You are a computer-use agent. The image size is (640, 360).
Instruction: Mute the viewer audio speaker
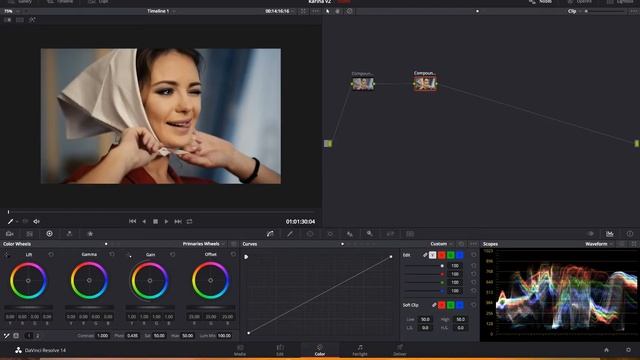(x=36, y=221)
